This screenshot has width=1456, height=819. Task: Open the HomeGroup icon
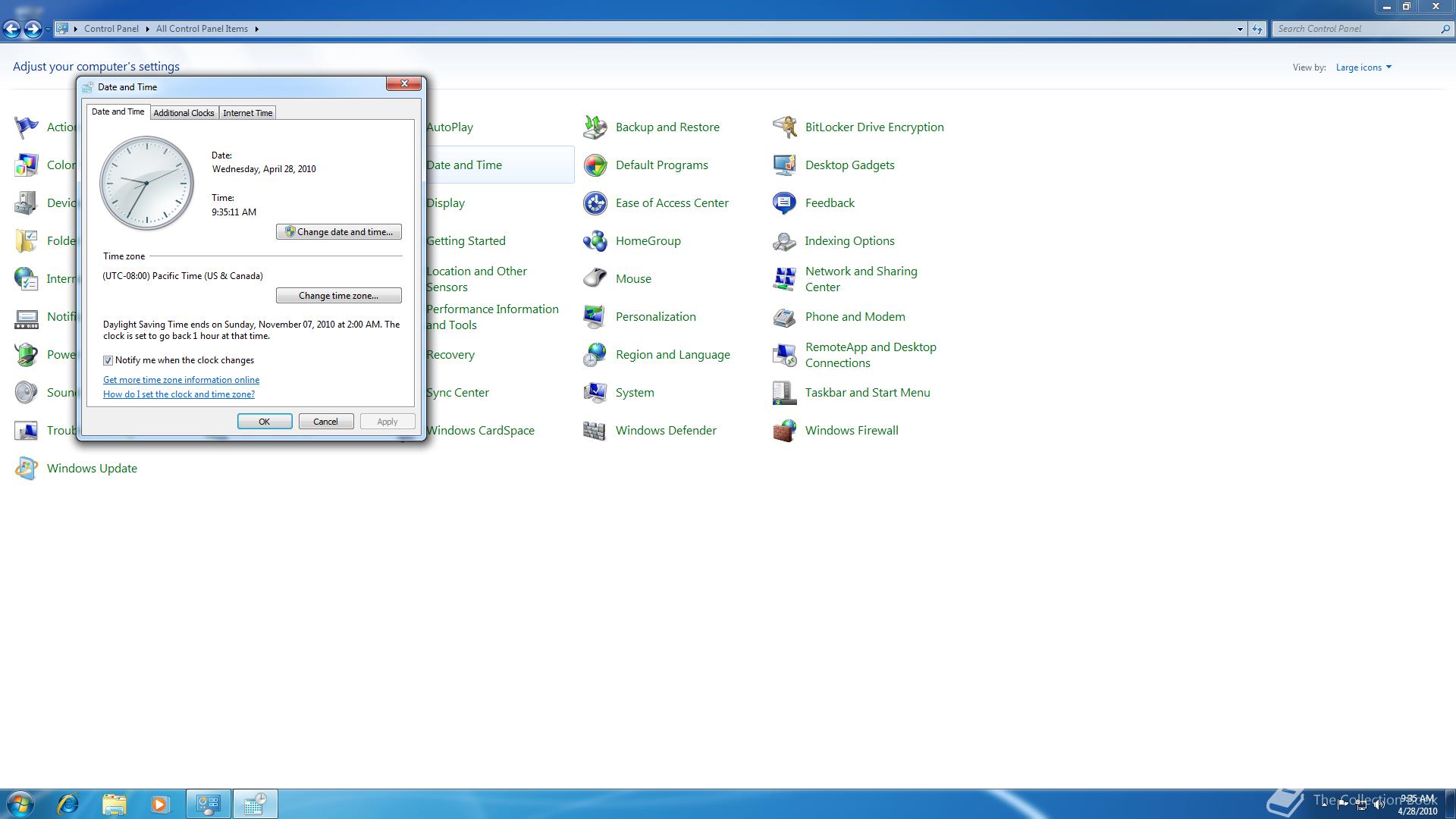coord(595,241)
